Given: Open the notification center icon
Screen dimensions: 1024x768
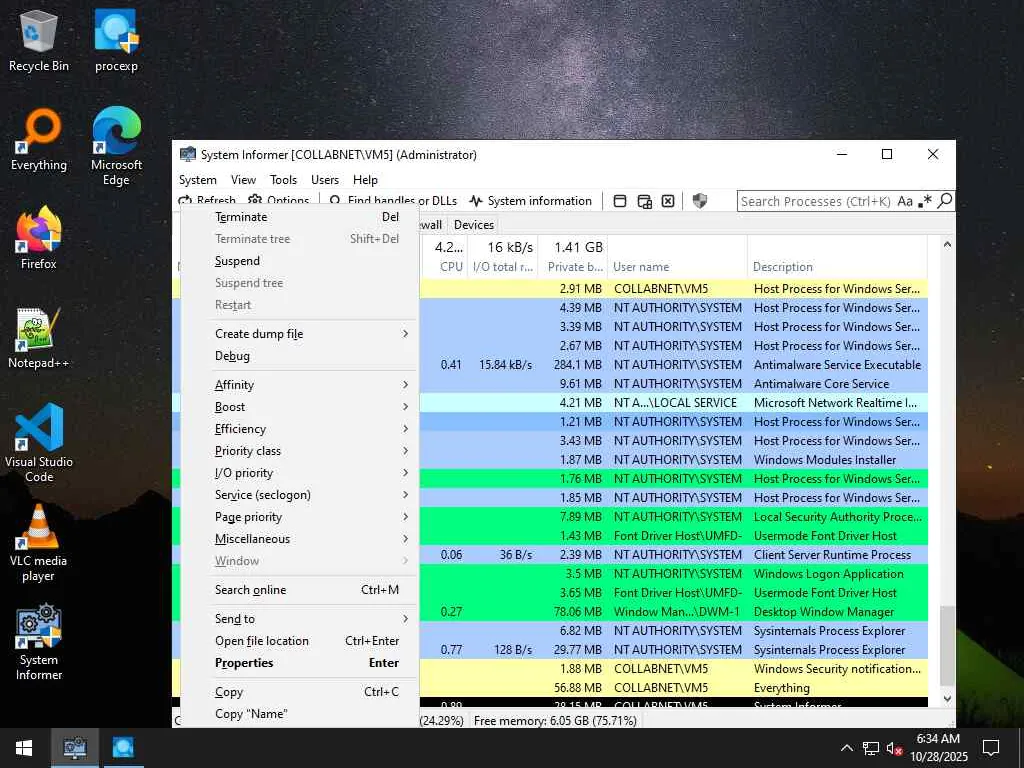Looking at the screenshot, I should pyautogui.click(x=991, y=748).
